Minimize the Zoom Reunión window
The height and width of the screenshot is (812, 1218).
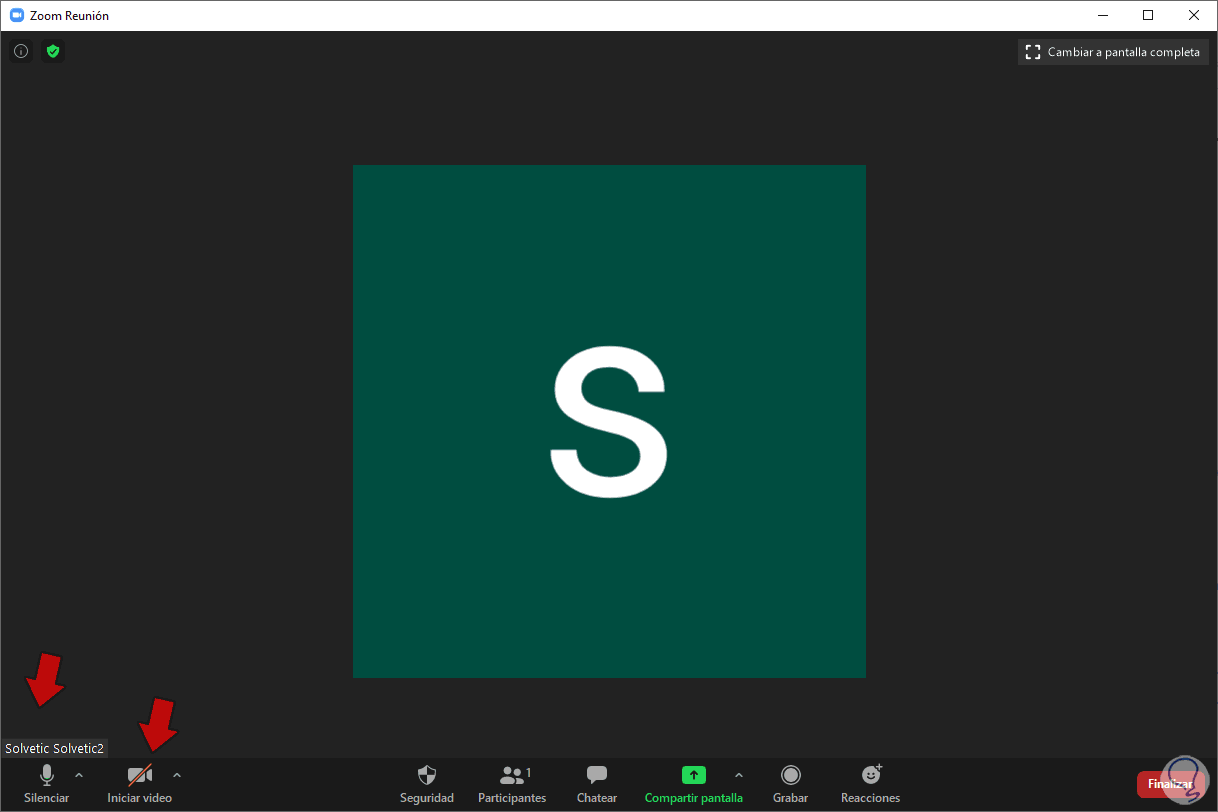pyautogui.click(x=1103, y=15)
